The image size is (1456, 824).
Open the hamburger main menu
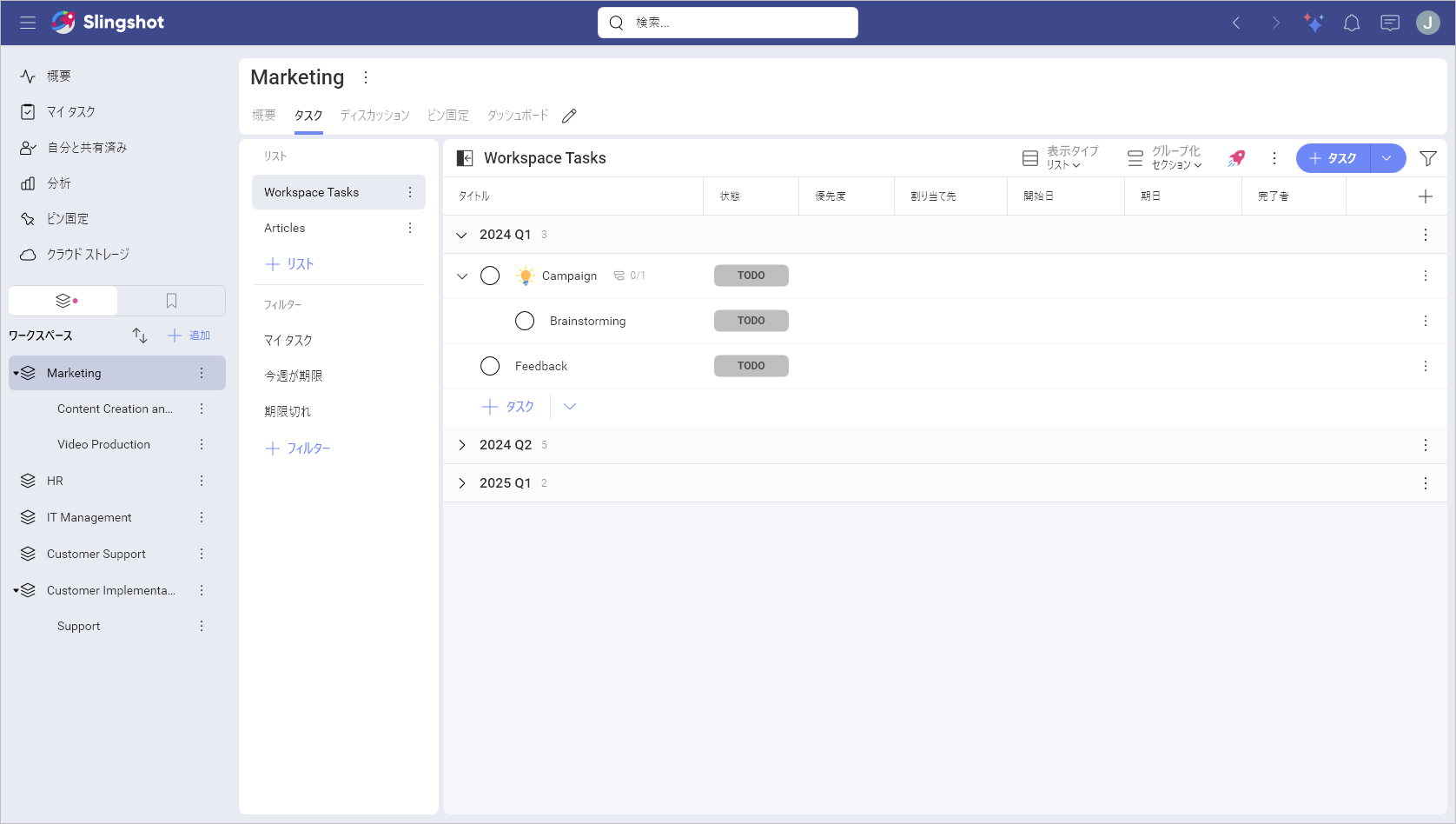[28, 23]
